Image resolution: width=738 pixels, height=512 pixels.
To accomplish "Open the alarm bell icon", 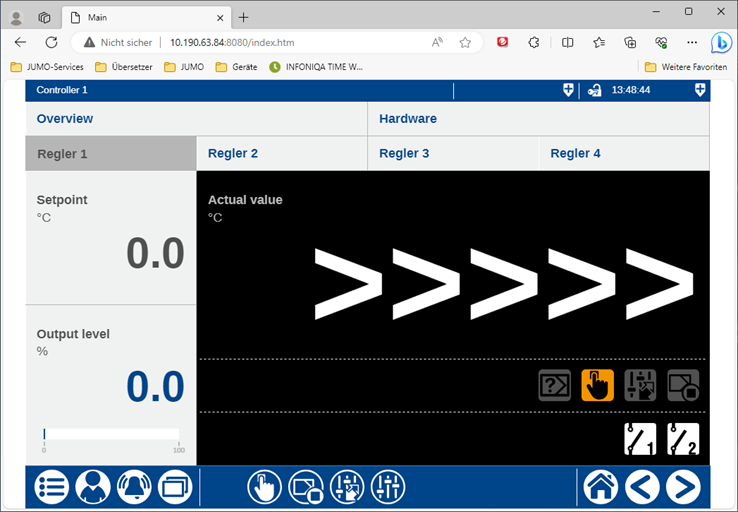I will tap(133, 488).
